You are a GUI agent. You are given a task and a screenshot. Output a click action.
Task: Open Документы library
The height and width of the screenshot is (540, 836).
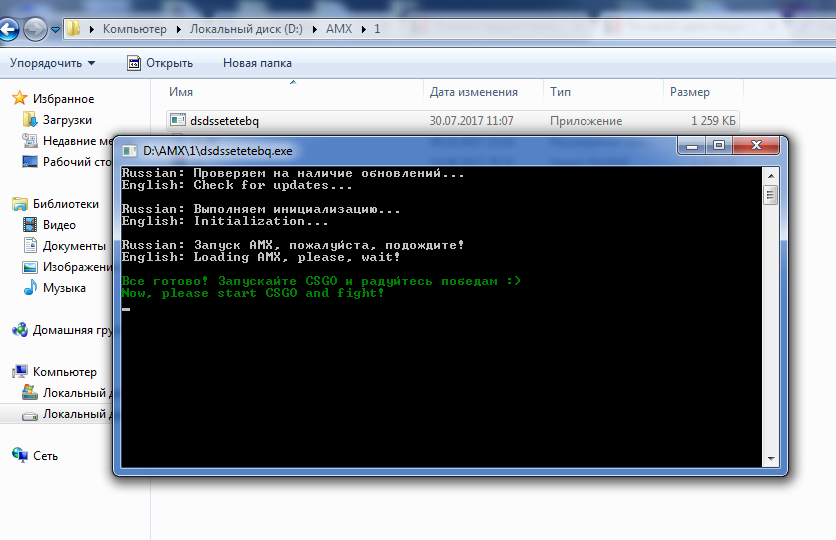tap(74, 246)
